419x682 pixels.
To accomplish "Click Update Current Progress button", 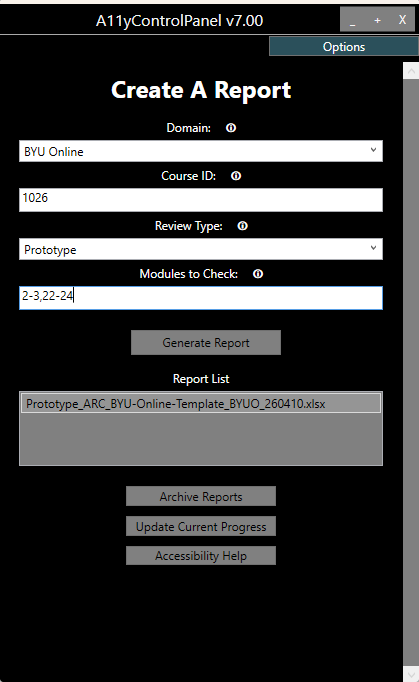I will pyautogui.click(x=201, y=526).
